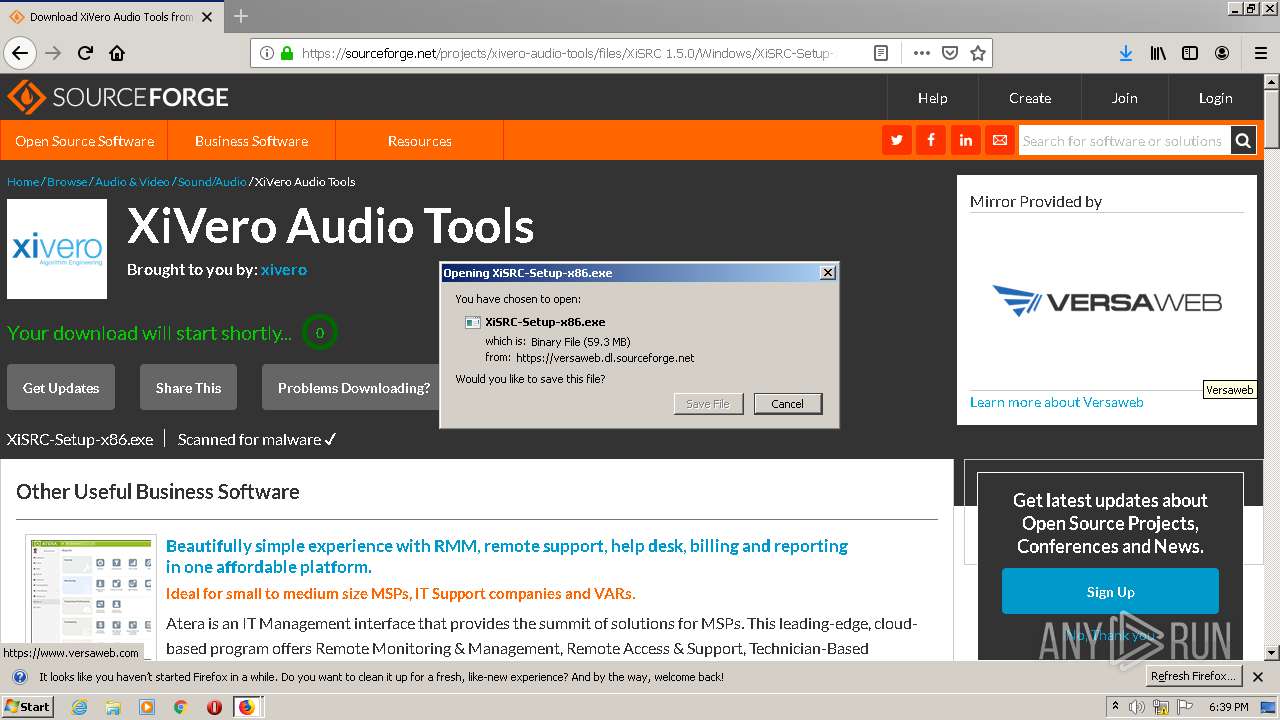Screen dimensions: 1280x720
Task: Open the Library bookshelf icon
Action: pos(1158,53)
